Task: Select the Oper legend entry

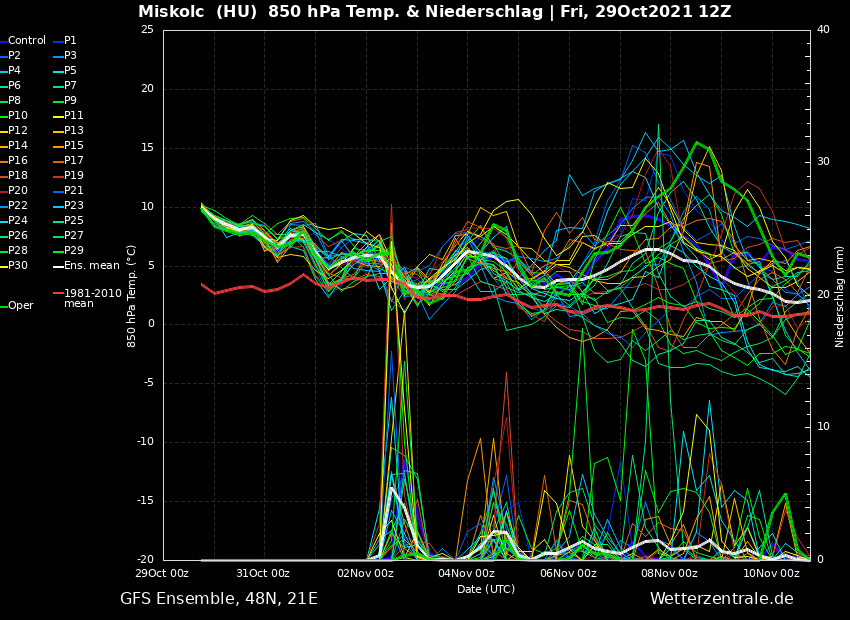Action: pos(20,306)
